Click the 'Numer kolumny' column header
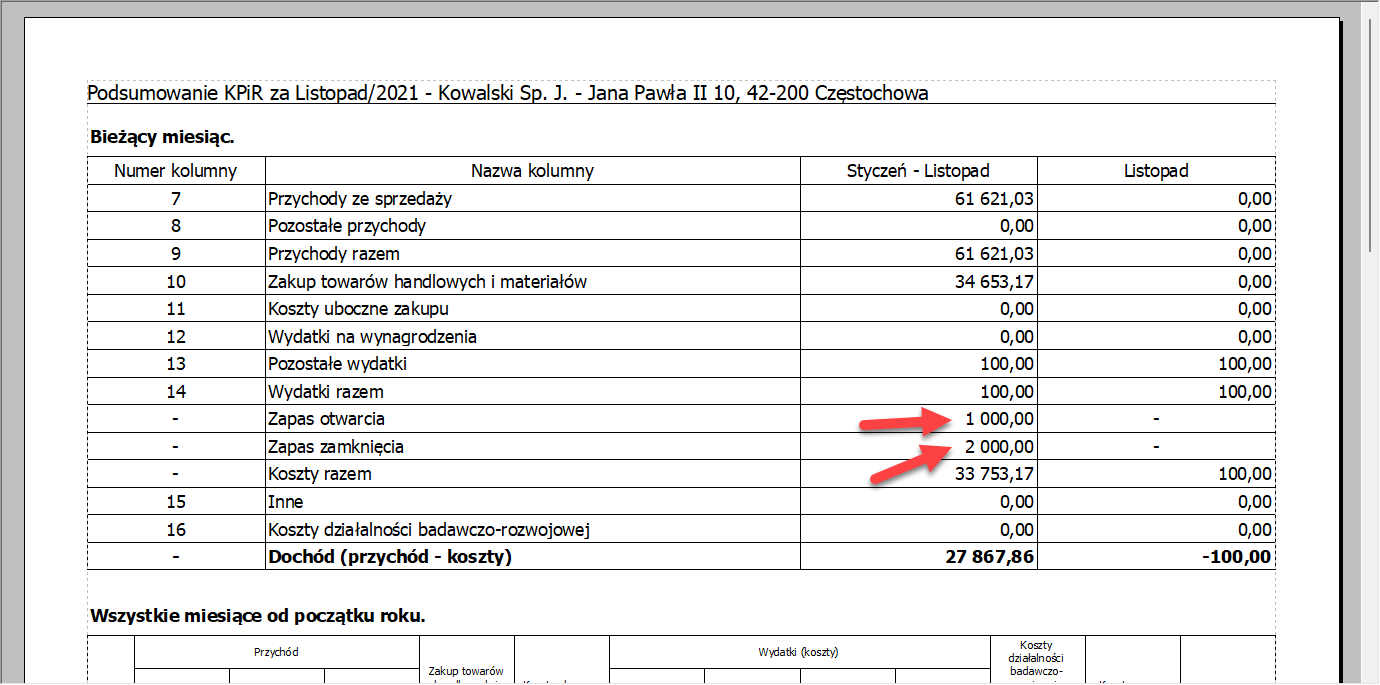The width and height of the screenshot is (1380, 685). [176, 170]
